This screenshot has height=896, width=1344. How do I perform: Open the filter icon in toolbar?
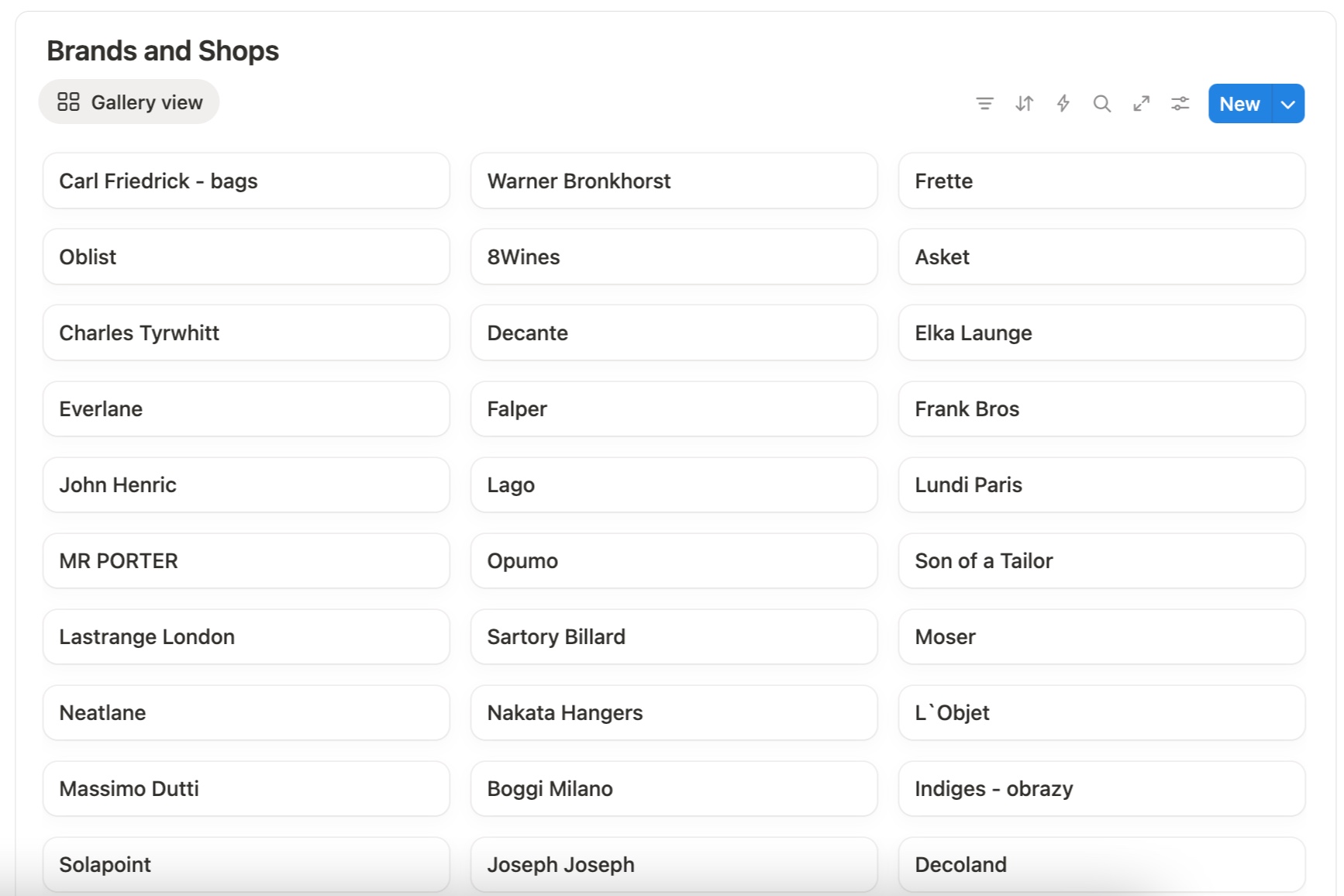pyautogui.click(x=984, y=104)
